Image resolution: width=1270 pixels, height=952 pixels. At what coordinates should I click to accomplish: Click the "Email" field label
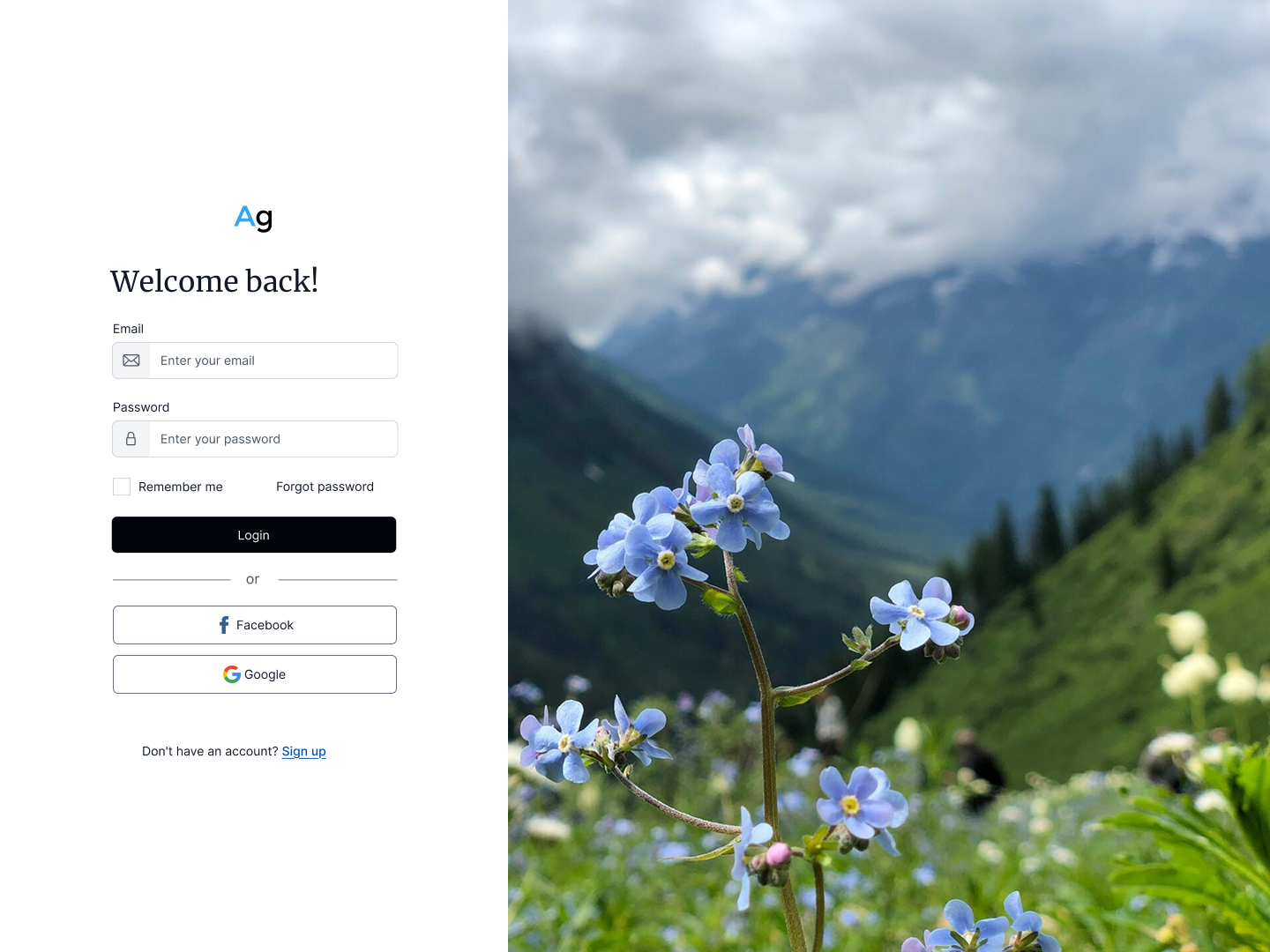click(x=128, y=329)
